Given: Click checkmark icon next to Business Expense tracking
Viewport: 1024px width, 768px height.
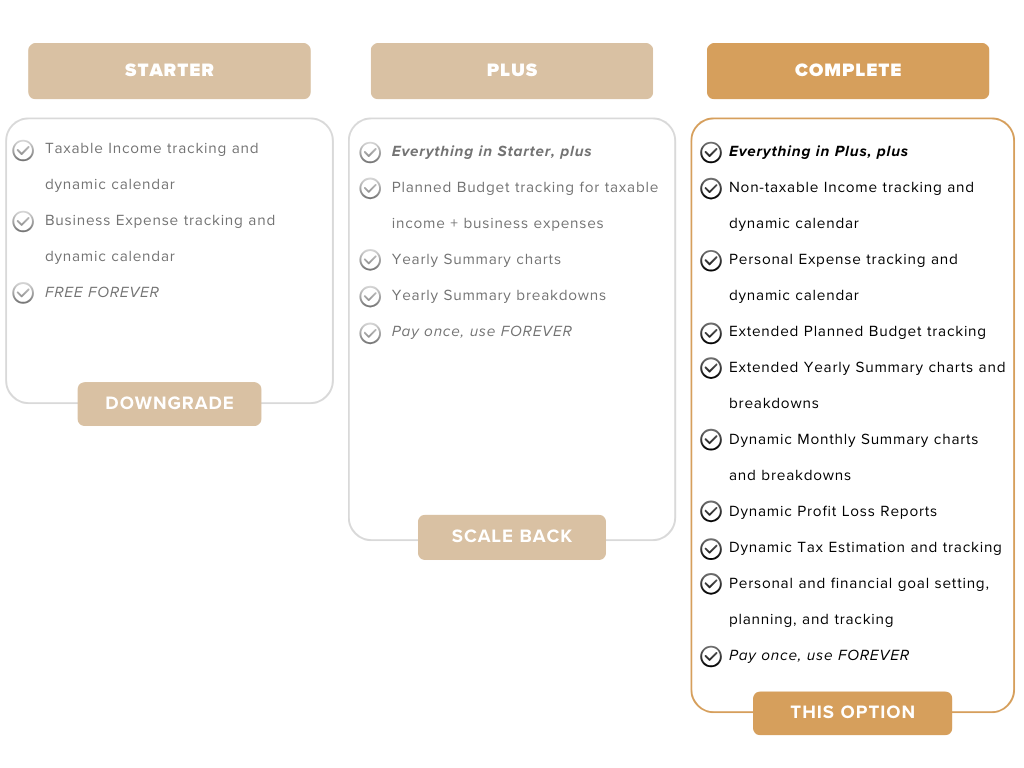Looking at the screenshot, I should coord(23,222).
